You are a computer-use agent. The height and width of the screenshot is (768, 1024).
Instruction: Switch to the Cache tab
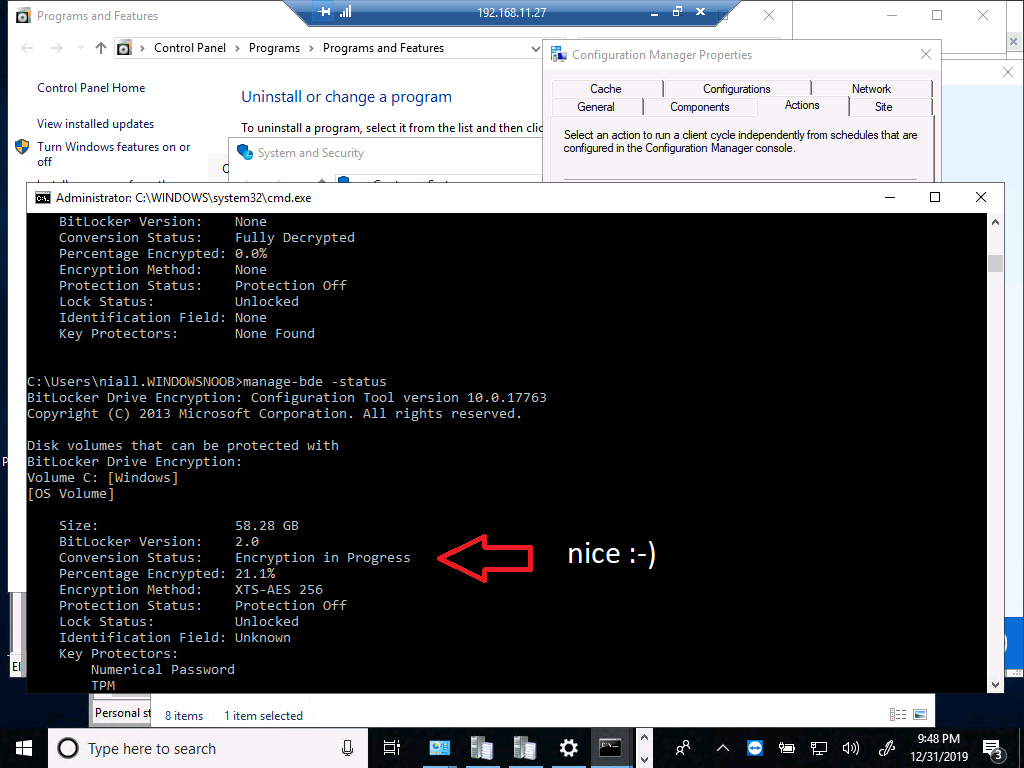point(606,89)
